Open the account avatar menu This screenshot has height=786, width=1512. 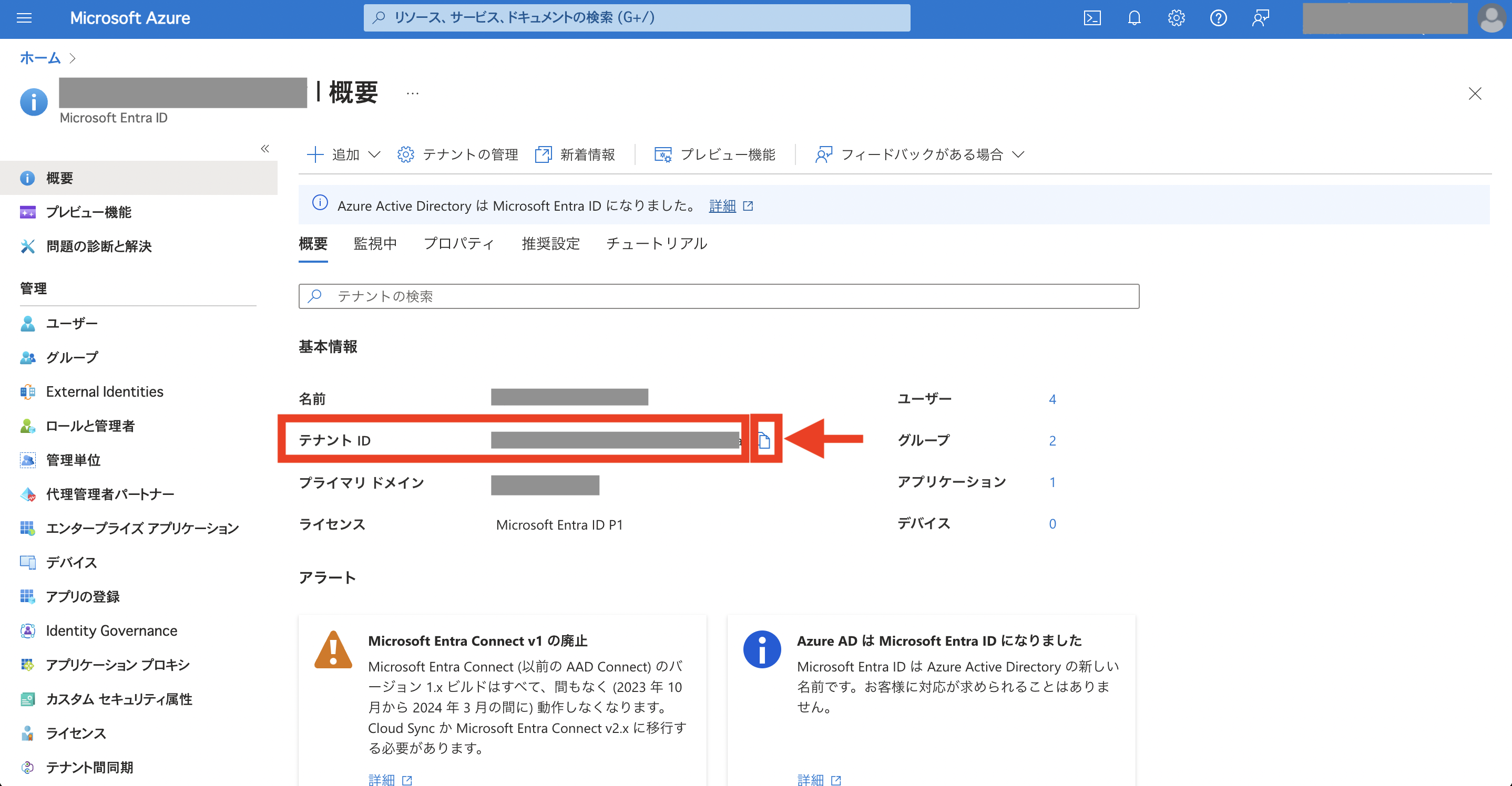coord(1491,18)
